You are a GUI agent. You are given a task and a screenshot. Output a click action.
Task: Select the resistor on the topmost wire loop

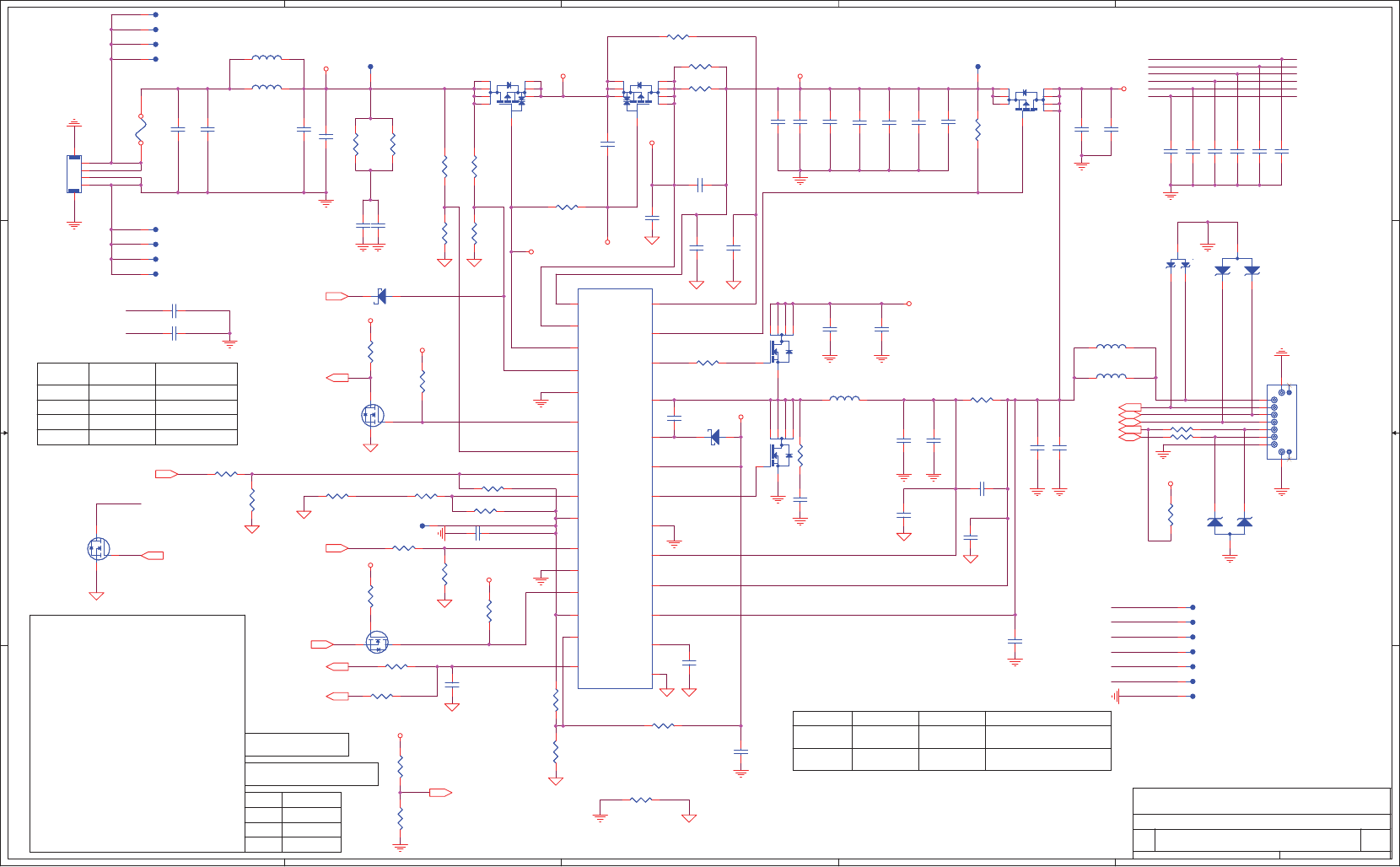[x=678, y=37]
